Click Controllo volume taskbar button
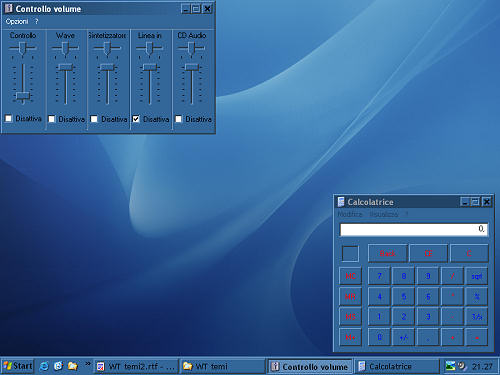 point(310,366)
